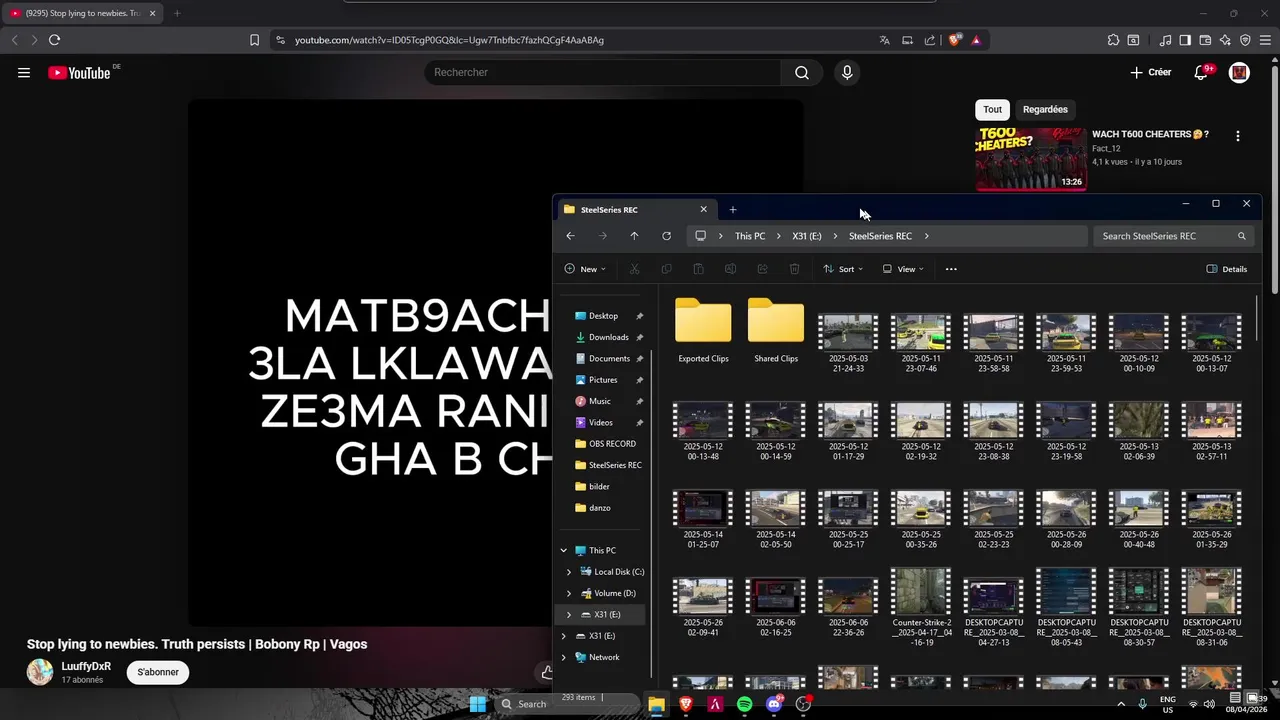1280x720 pixels.
Task: Expand Local Disk (C:) in navigation pane
Action: [569, 572]
